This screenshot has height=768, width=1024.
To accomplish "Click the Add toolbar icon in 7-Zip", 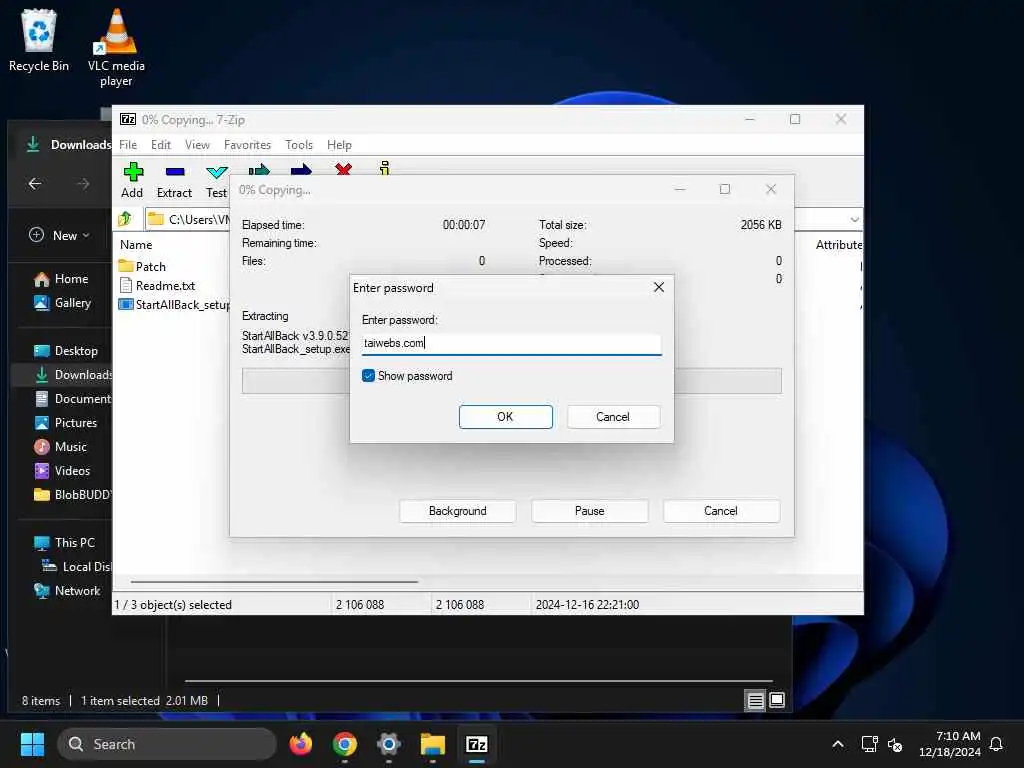I will [133, 180].
